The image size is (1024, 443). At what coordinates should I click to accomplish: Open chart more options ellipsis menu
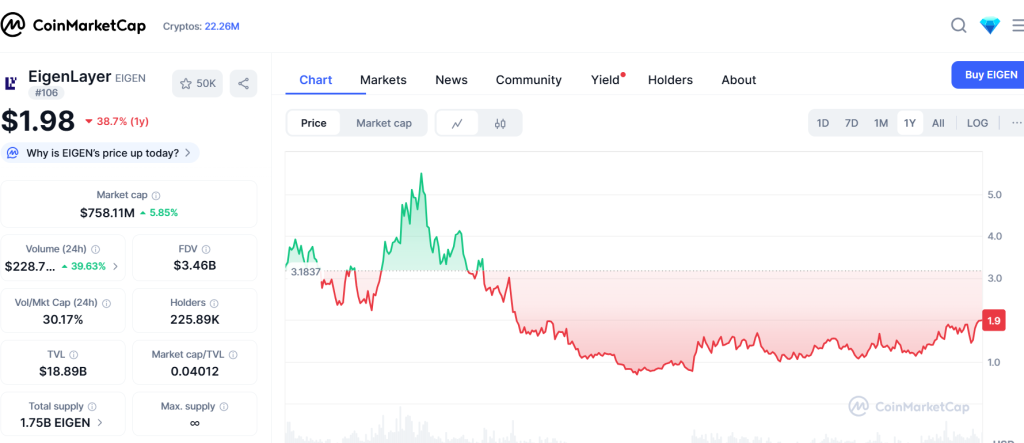point(1017,123)
